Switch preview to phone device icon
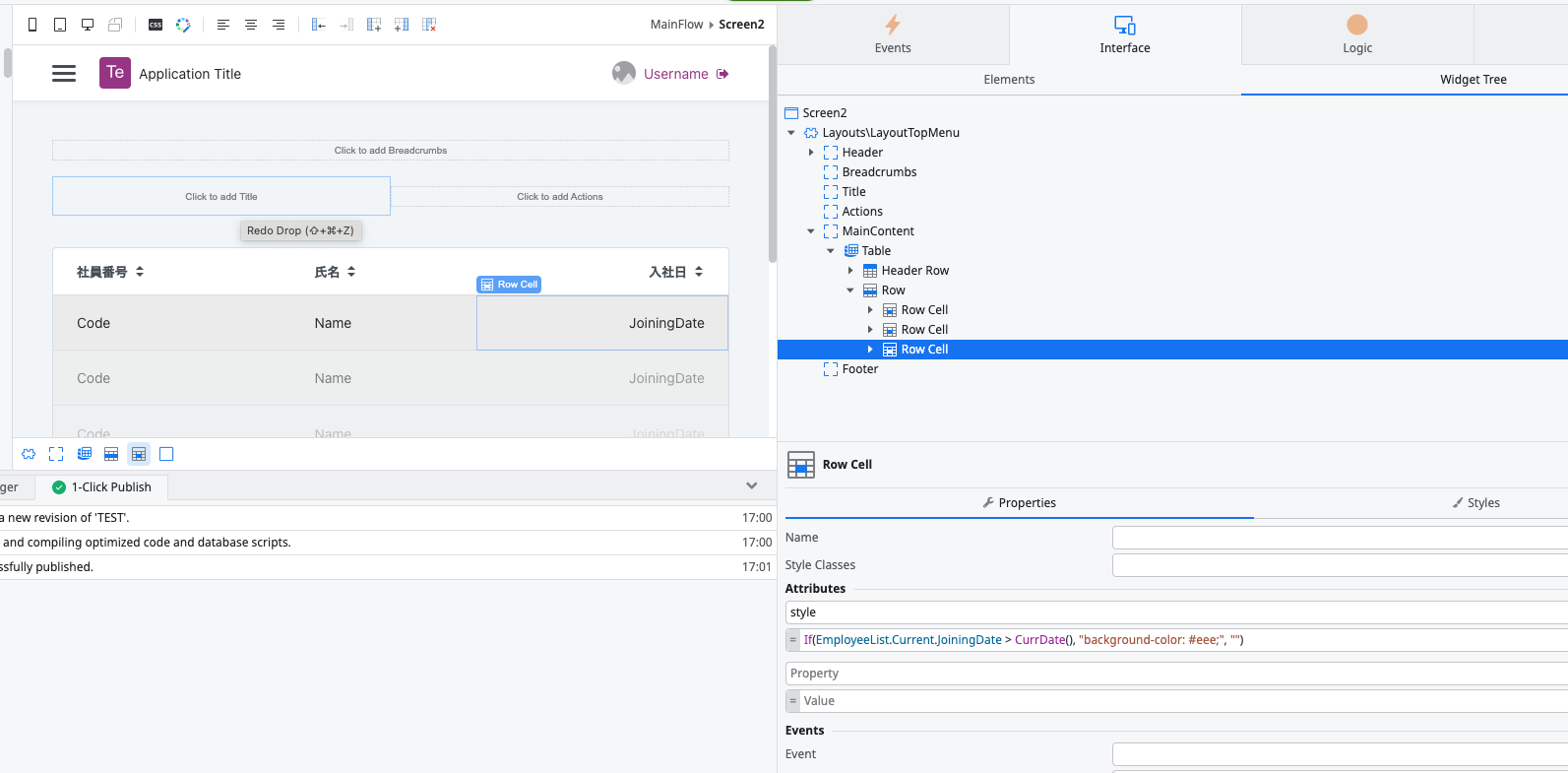 click(x=32, y=25)
